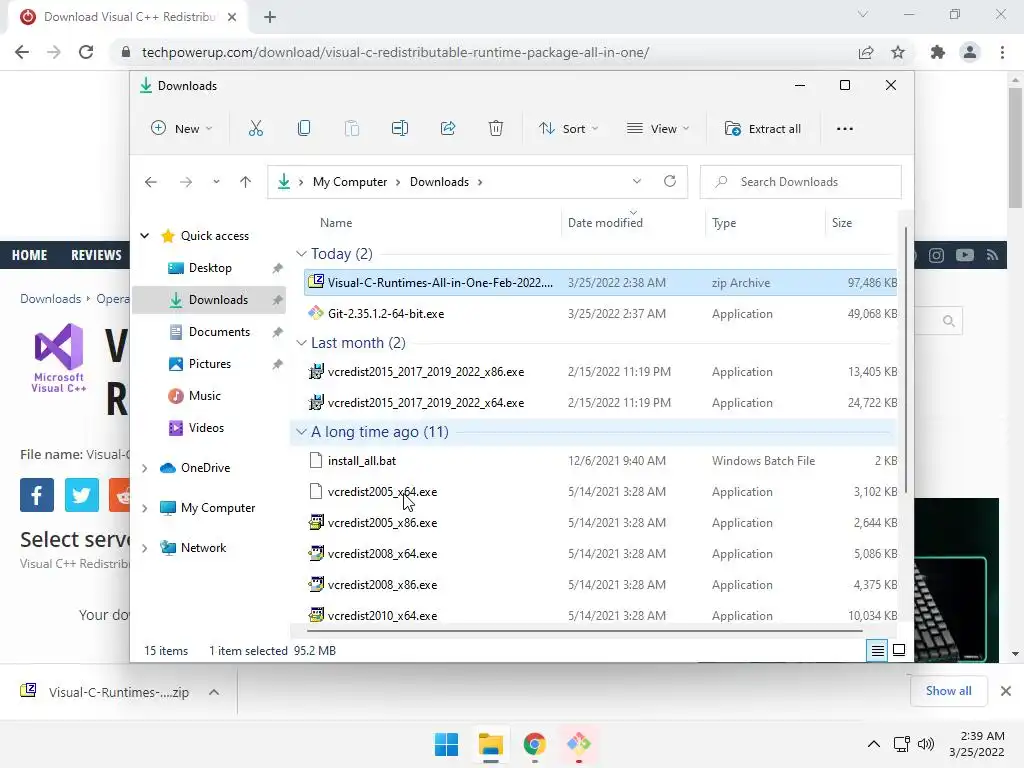Click Downloads breadcrumb link on webpage

pos(50,298)
